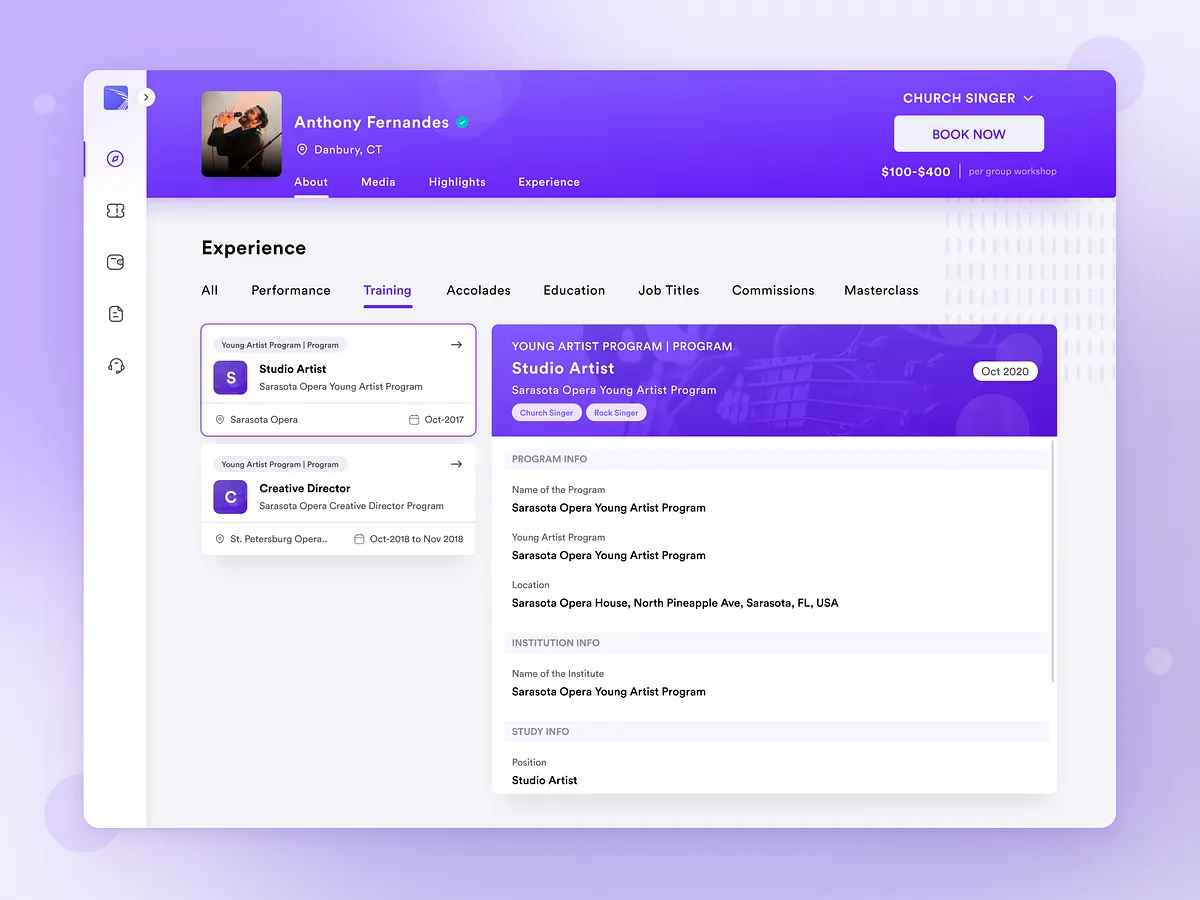The width and height of the screenshot is (1200, 900).
Task: Open the CHURCH SINGER dropdown
Action: click(x=967, y=98)
